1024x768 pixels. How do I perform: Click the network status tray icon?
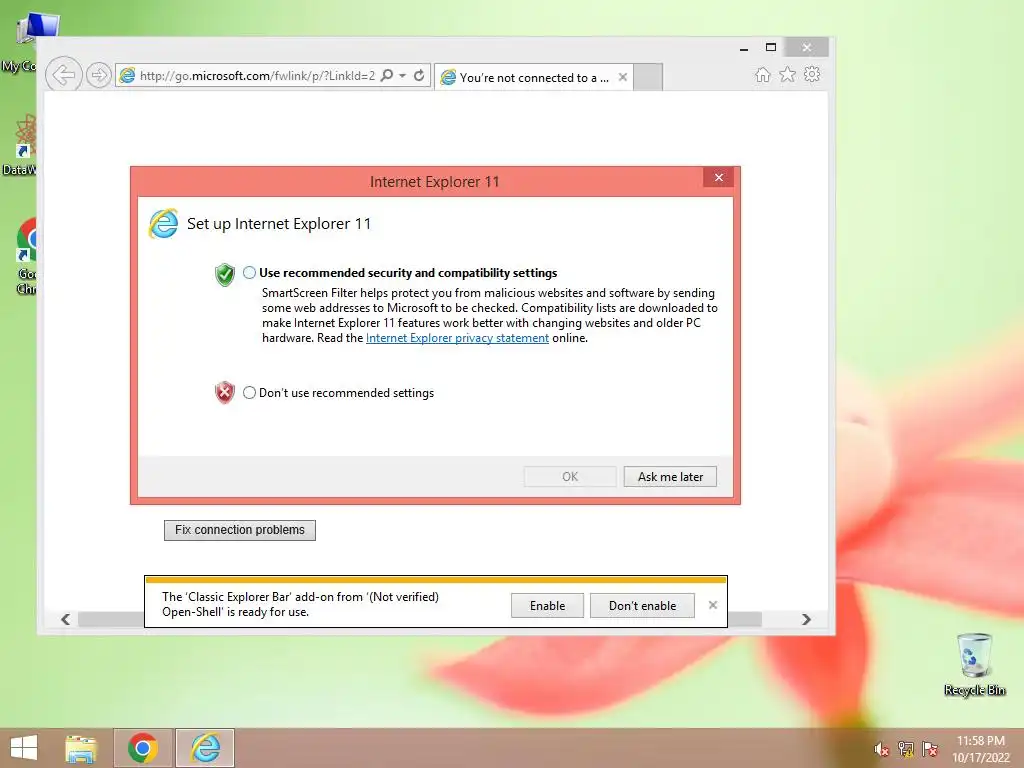pyautogui.click(x=906, y=749)
